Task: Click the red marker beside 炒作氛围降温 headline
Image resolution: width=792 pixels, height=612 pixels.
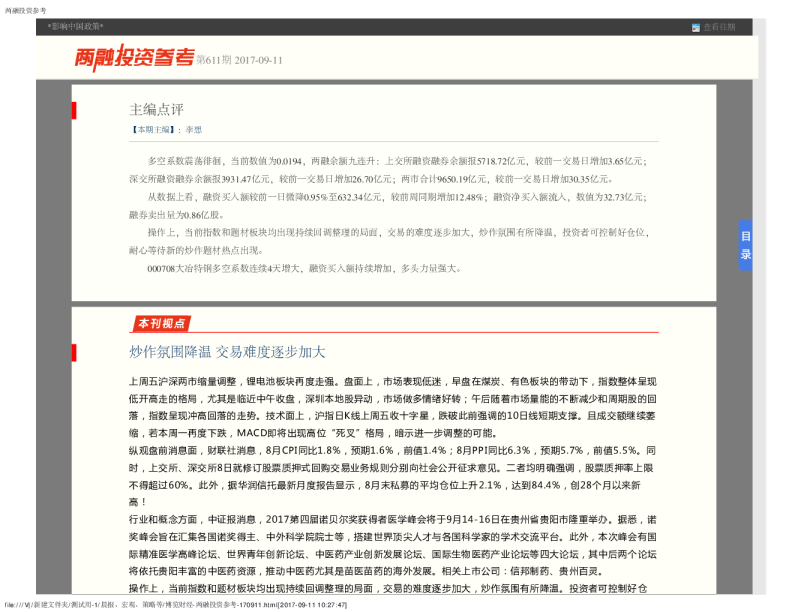Action: pyautogui.click(x=73, y=352)
